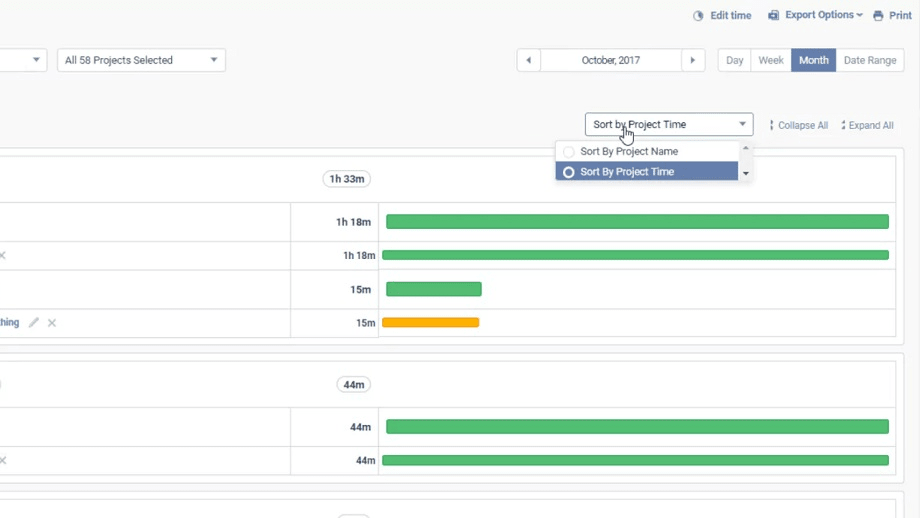
Task: Open the partially visible left dropdown arrow
Action: (x=36, y=60)
